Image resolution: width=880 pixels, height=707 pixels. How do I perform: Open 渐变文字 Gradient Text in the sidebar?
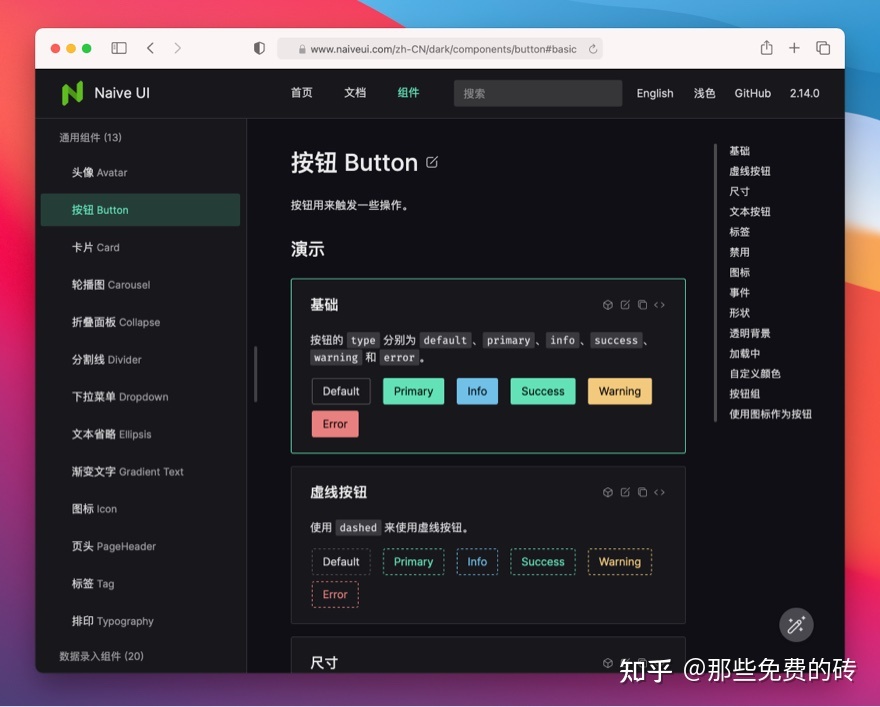click(x=140, y=472)
